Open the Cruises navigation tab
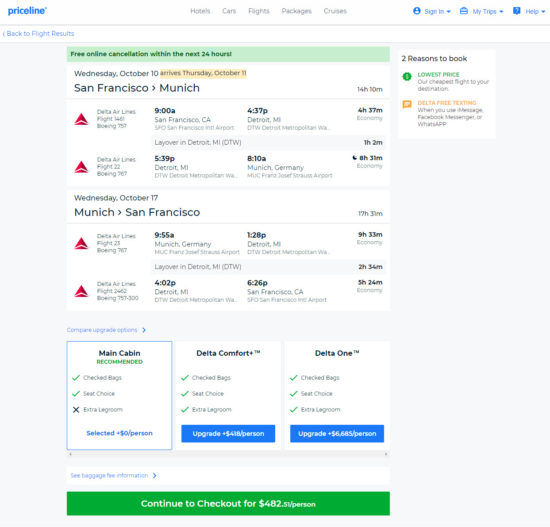The height and width of the screenshot is (527, 550). pos(335,11)
